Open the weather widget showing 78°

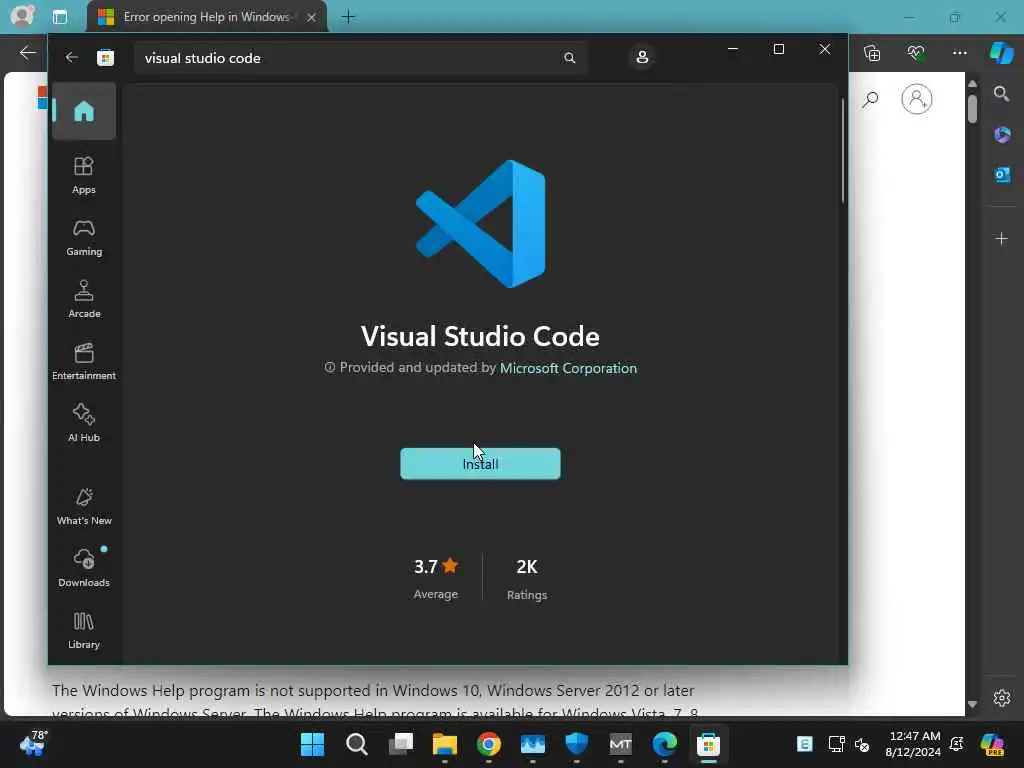33,743
